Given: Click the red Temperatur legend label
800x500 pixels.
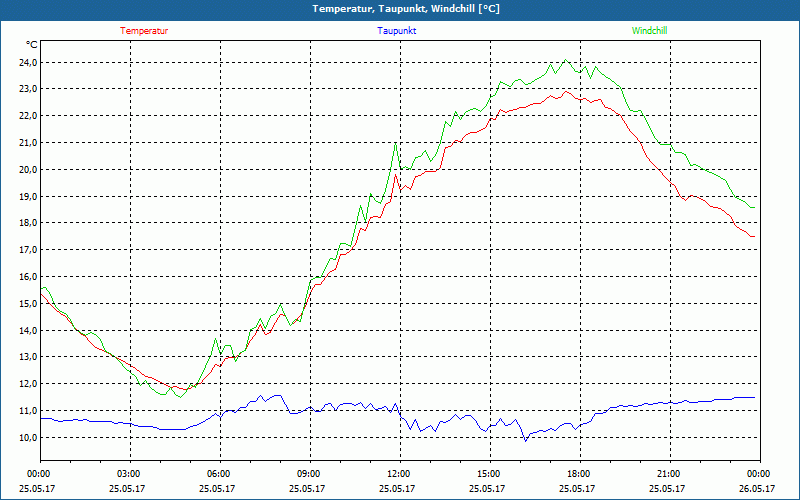Looking at the screenshot, I should pyautogui.click(x=144, y=31).
